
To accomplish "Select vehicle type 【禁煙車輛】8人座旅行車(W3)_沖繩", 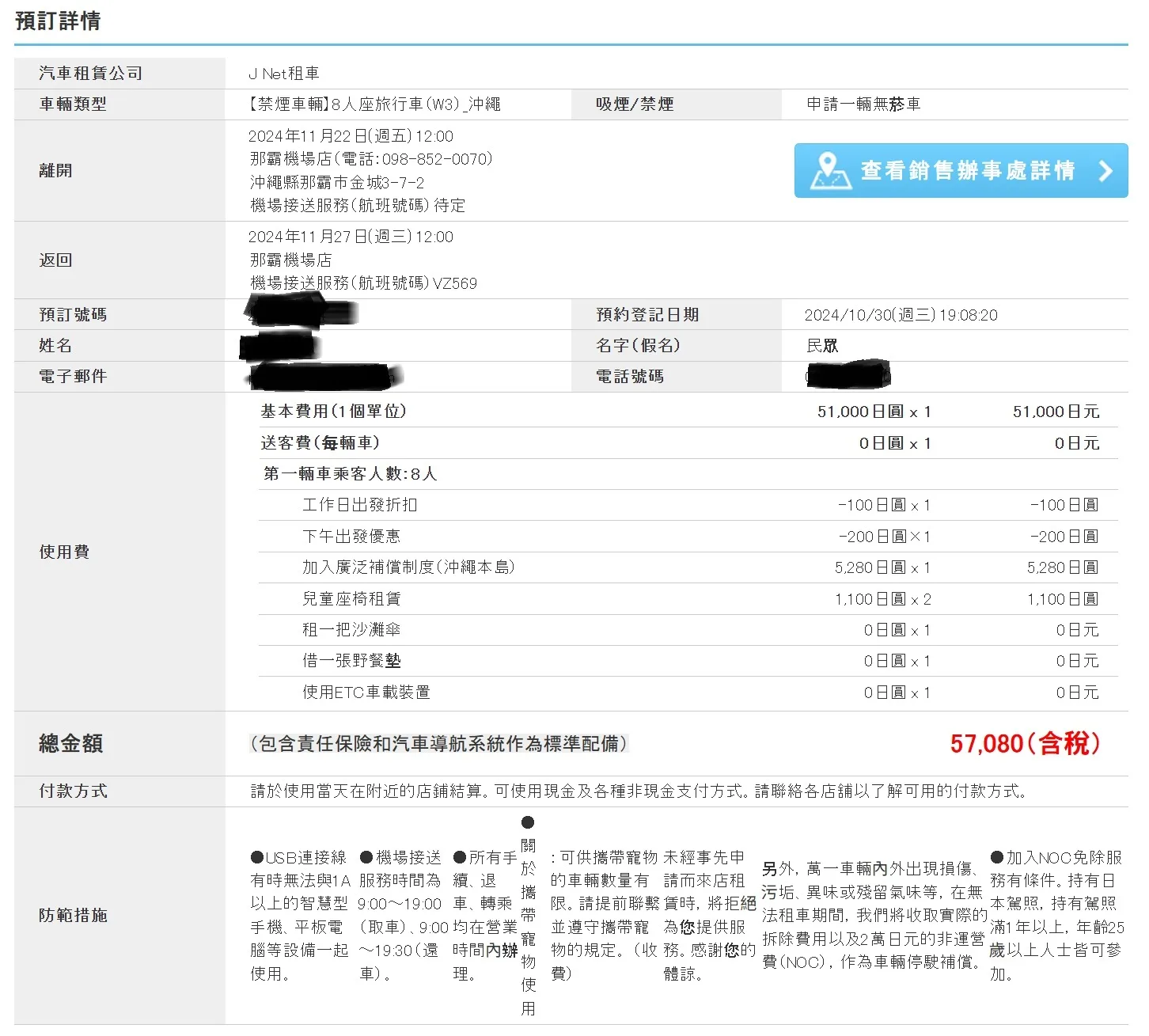I will tap(375, 104).
